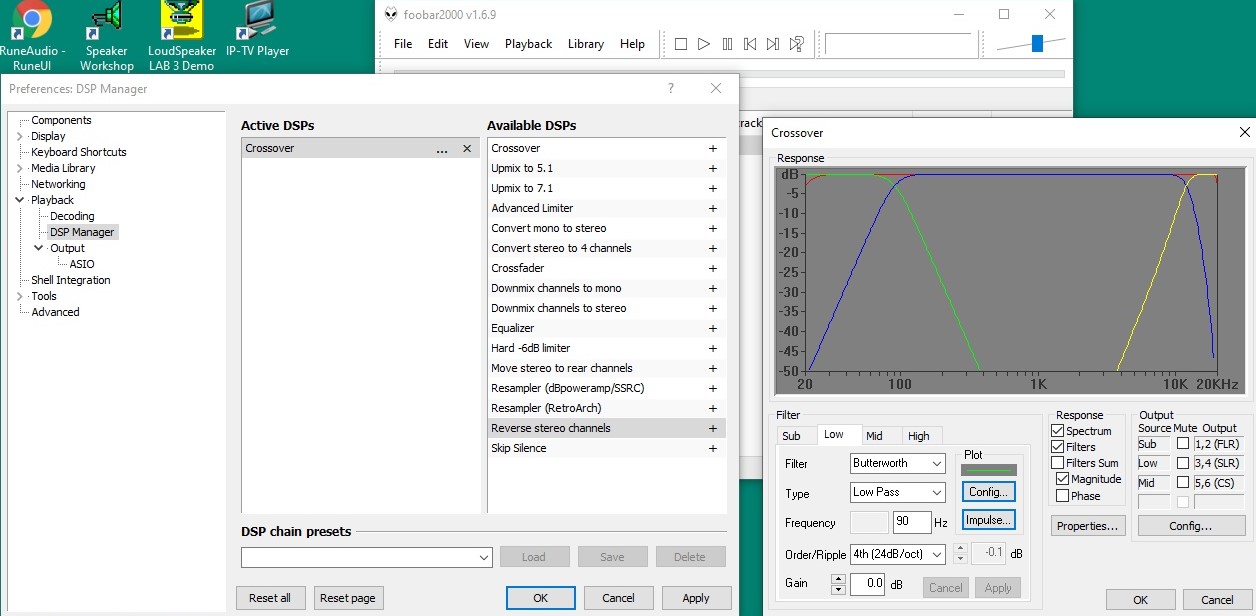Click Next track in foobar2000 toolbar

pyautogui.click(x=773, y=44)
